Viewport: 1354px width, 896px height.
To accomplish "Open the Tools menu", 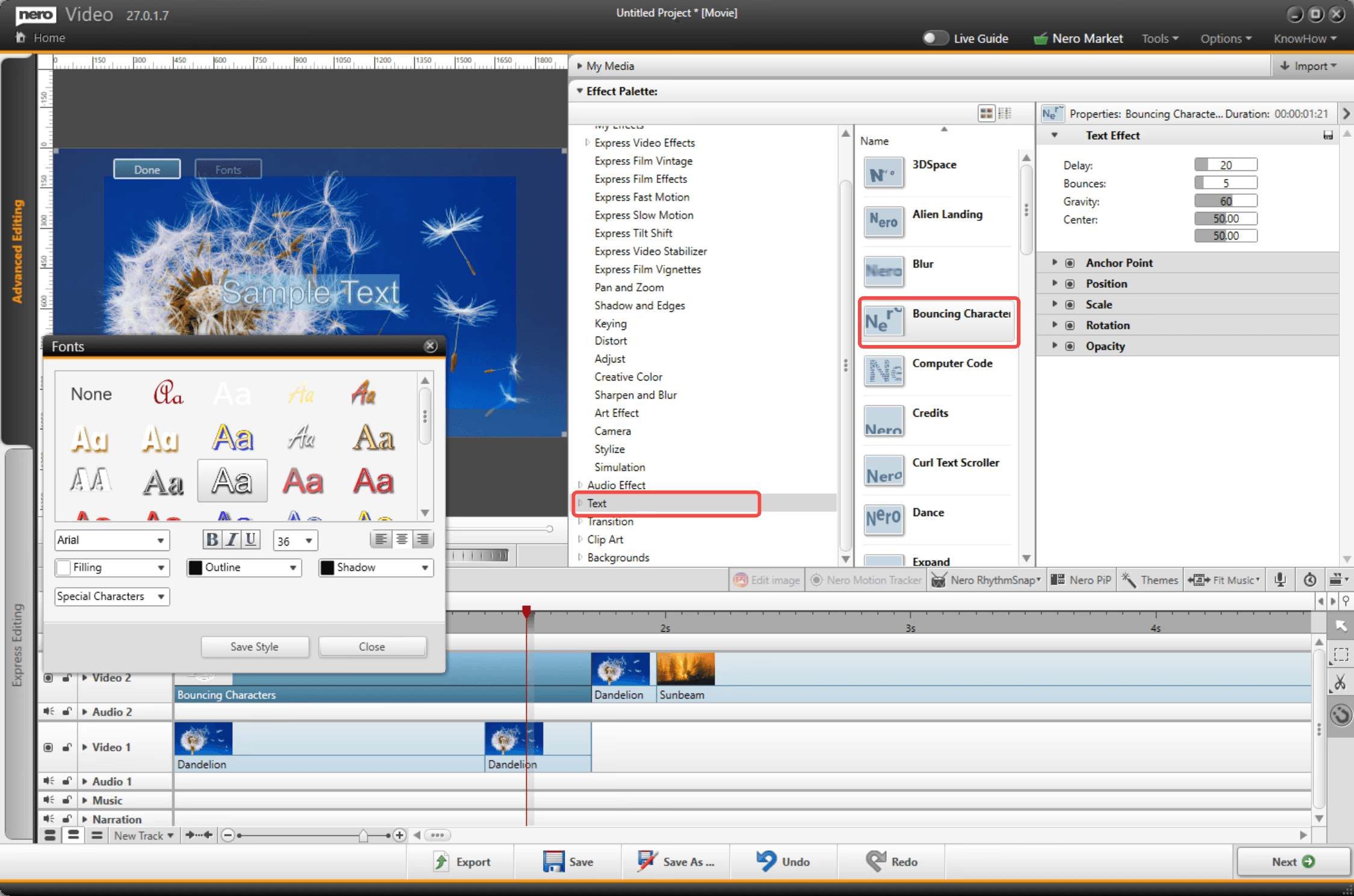I will 1160,39.
